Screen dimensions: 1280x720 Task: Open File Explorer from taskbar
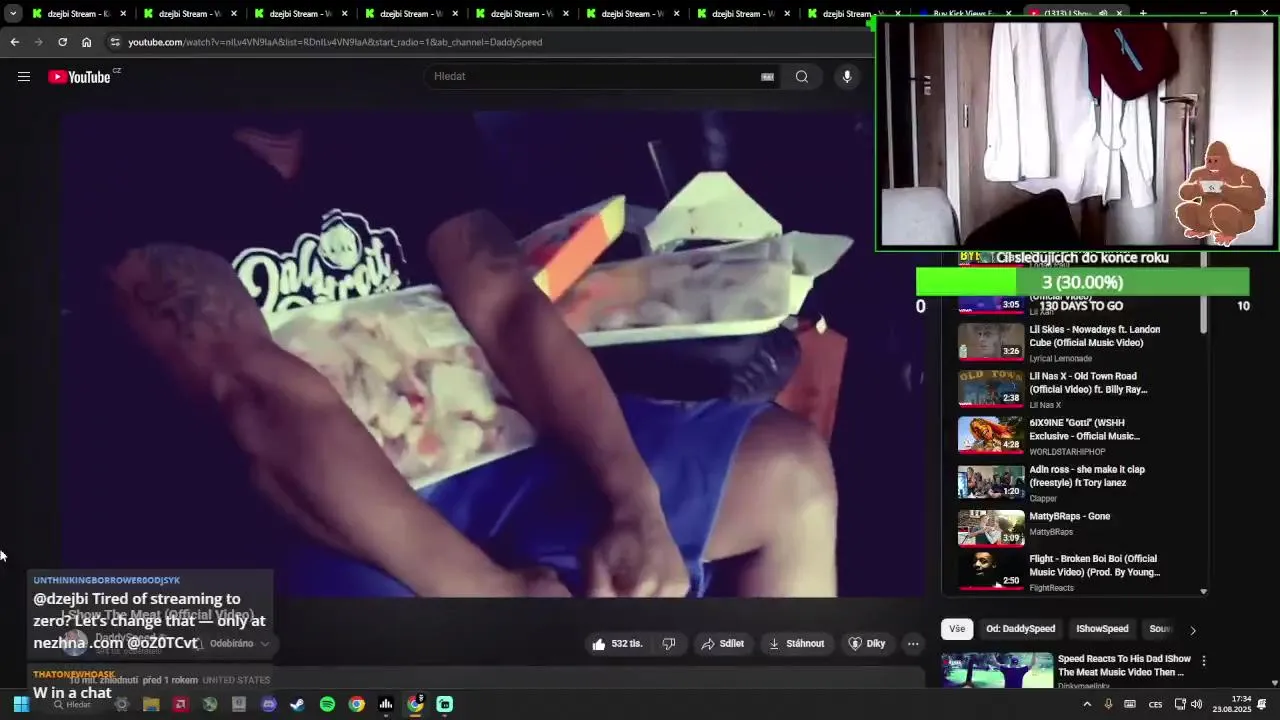(151, 704)
